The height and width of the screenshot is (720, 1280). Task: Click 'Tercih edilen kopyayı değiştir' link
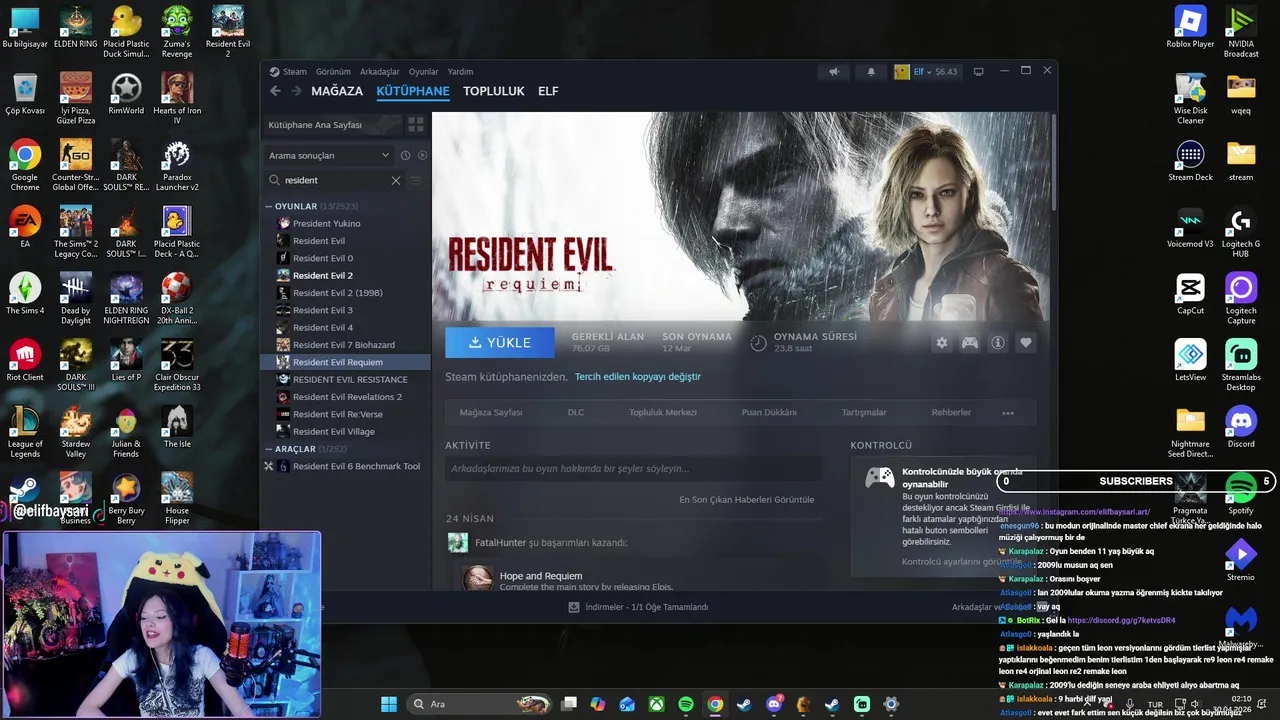tap(638, 377)
